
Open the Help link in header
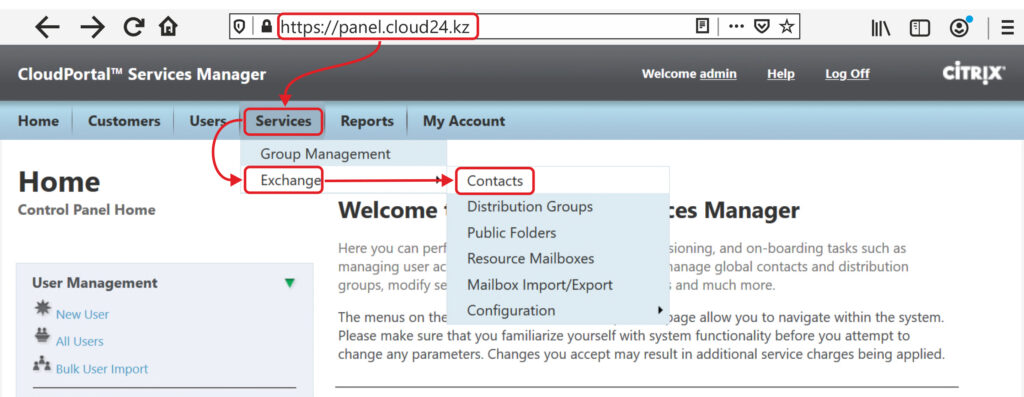coord(781,74)
